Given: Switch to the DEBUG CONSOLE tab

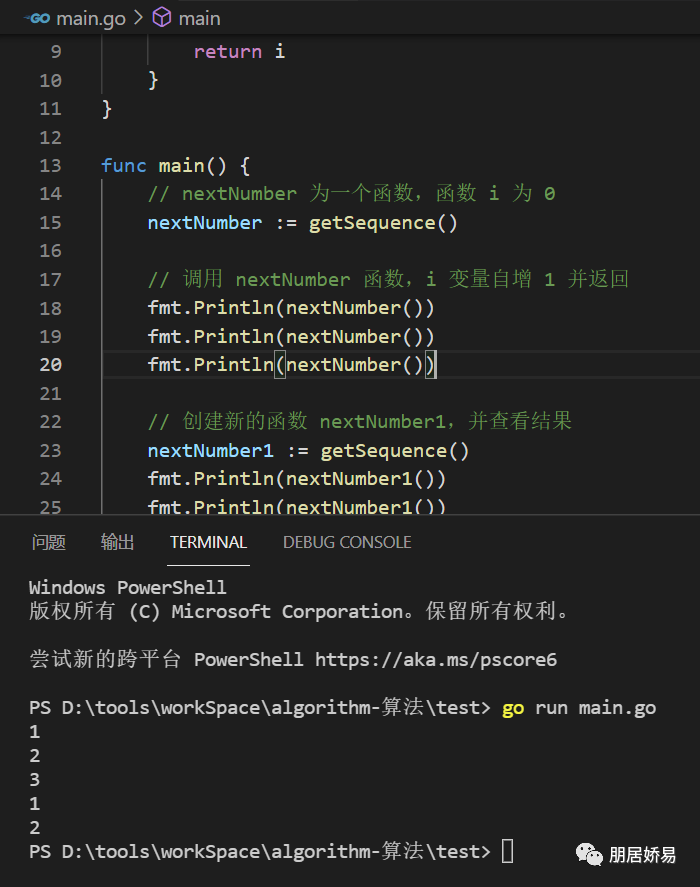Looking at the screenshot, I should point(347,542).
